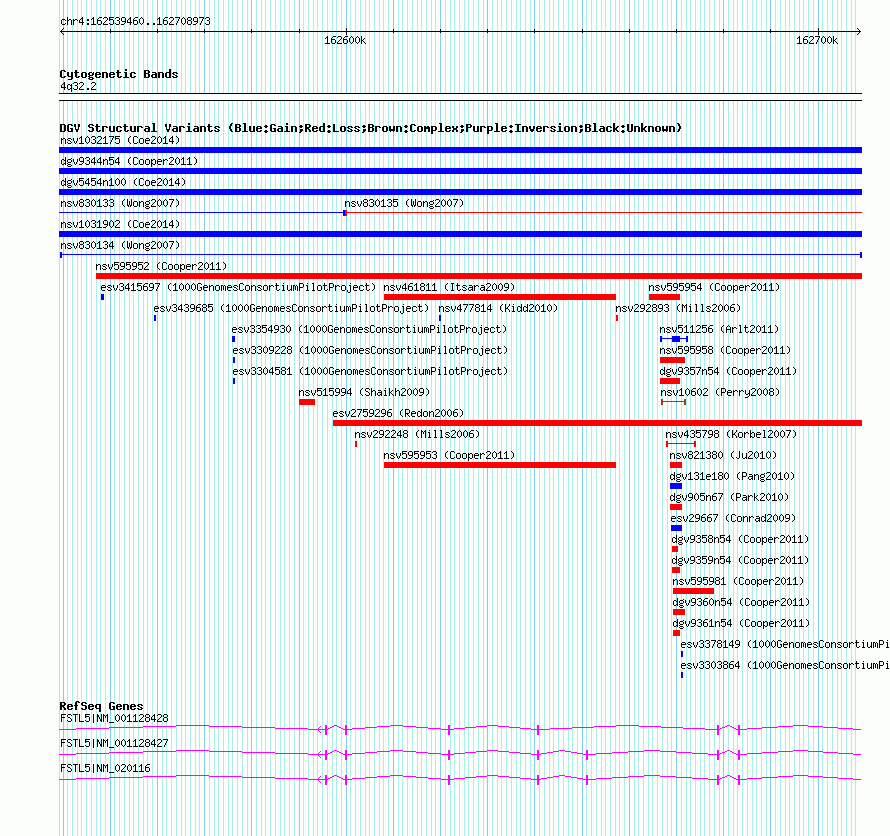Open dgv905n67 (Park2010) entry
890x836 pixels.
729,497
